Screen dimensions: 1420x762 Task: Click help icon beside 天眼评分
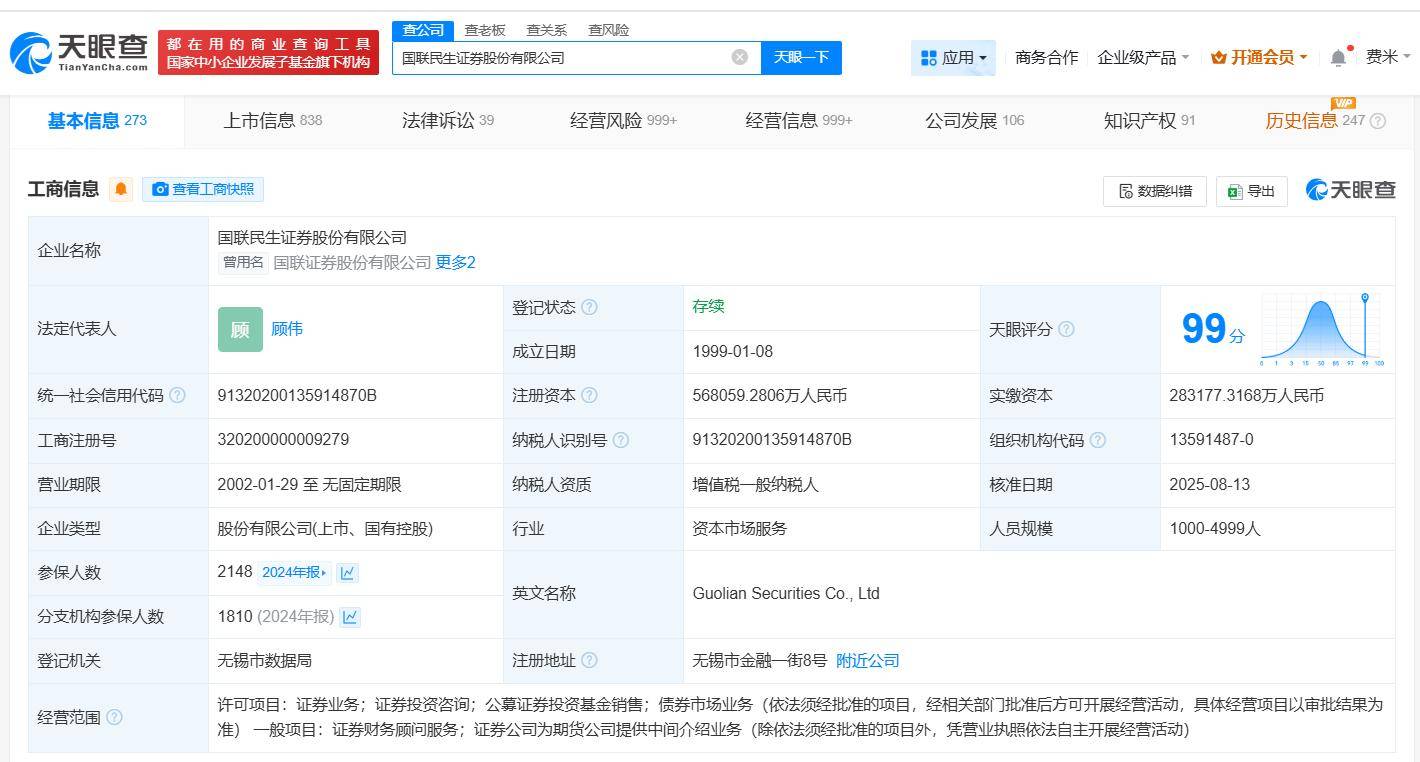1066,329
